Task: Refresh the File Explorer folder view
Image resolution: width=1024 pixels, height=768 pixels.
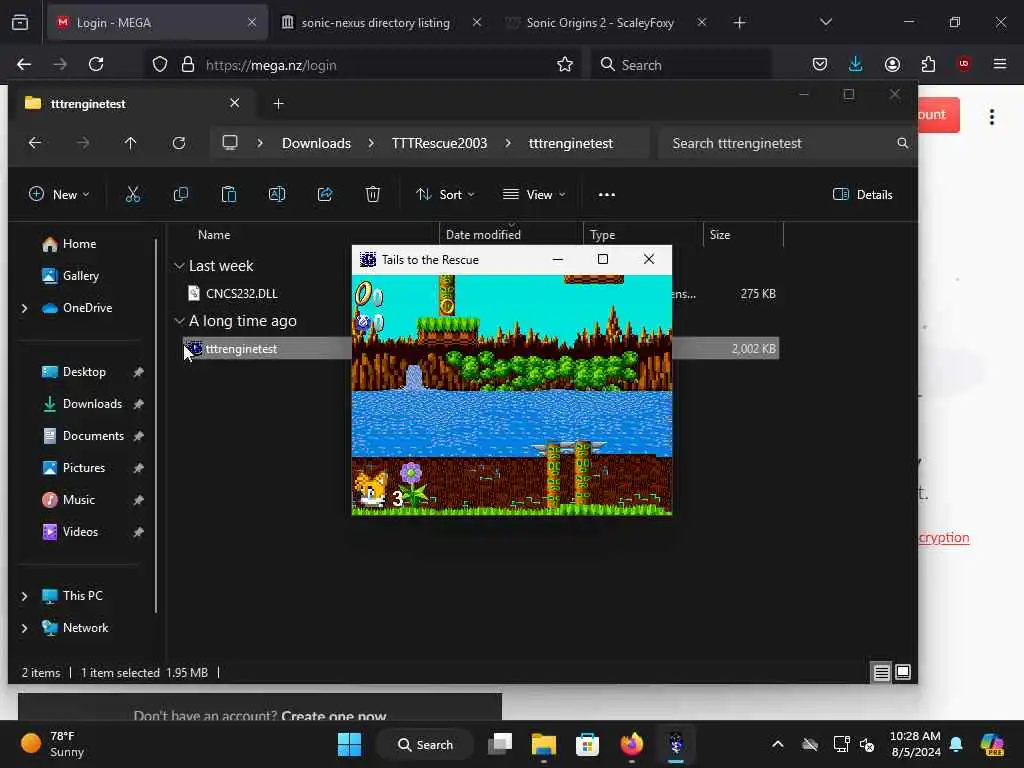Action: (x=178, y=143)
